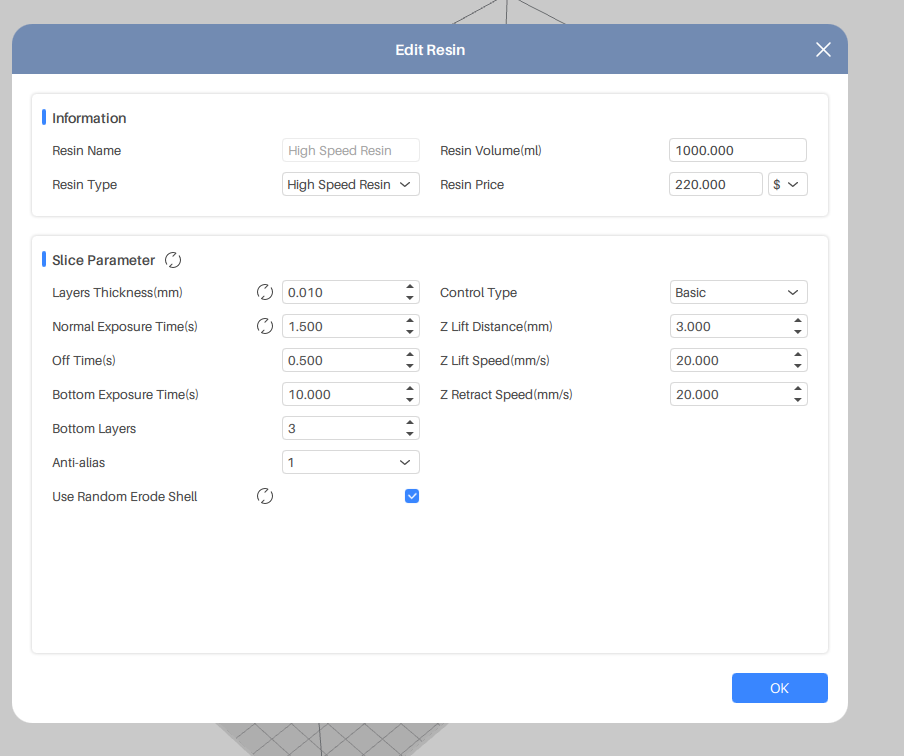Increase Normal Exposure Time up arrow
This screenshot has height=756, width=904.
click(x=409, y=321)
